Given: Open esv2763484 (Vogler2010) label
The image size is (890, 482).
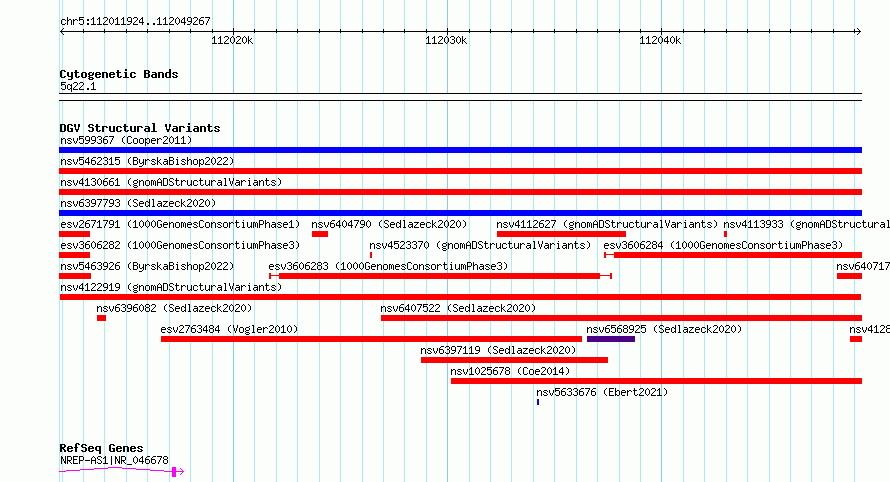Looking at the screenshot, I should point(229,329).
